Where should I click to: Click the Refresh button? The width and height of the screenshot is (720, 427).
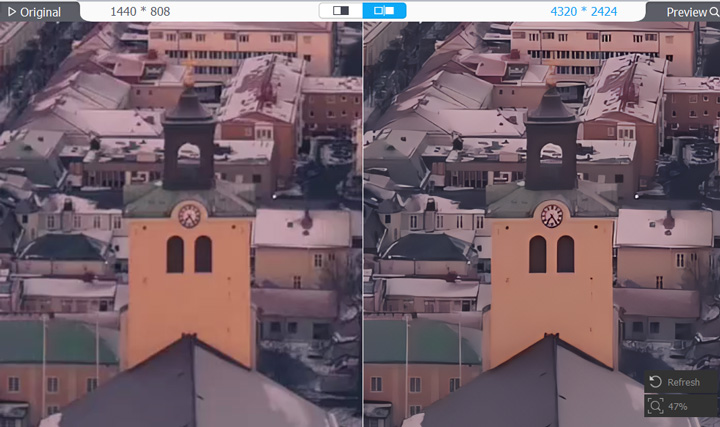[682, 382]
